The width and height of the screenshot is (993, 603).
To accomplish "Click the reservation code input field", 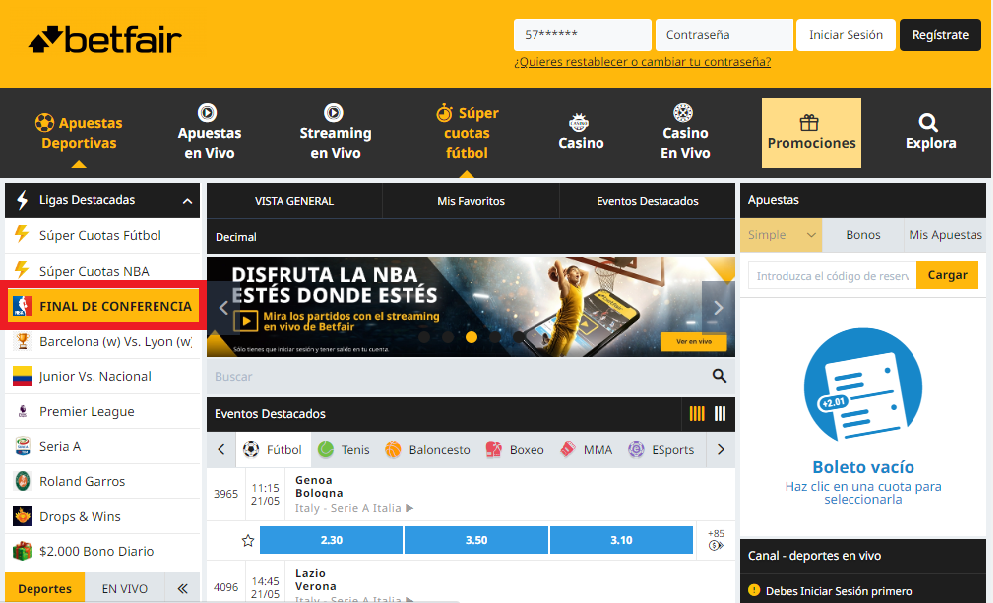I will [x=832, y=276].
